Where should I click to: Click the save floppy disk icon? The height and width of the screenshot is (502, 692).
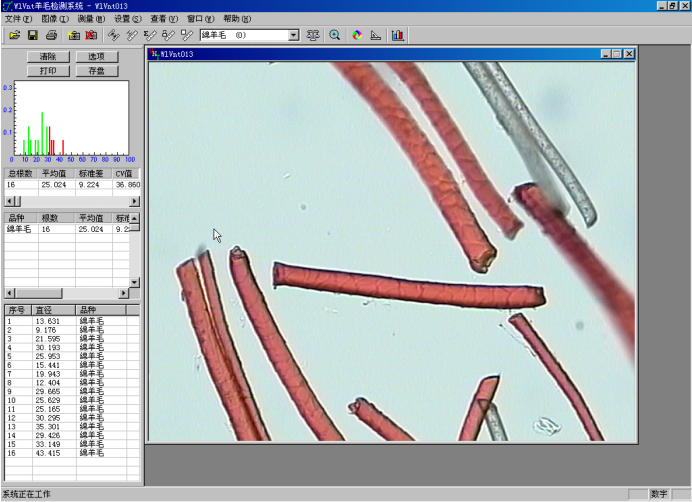point(33,35)
